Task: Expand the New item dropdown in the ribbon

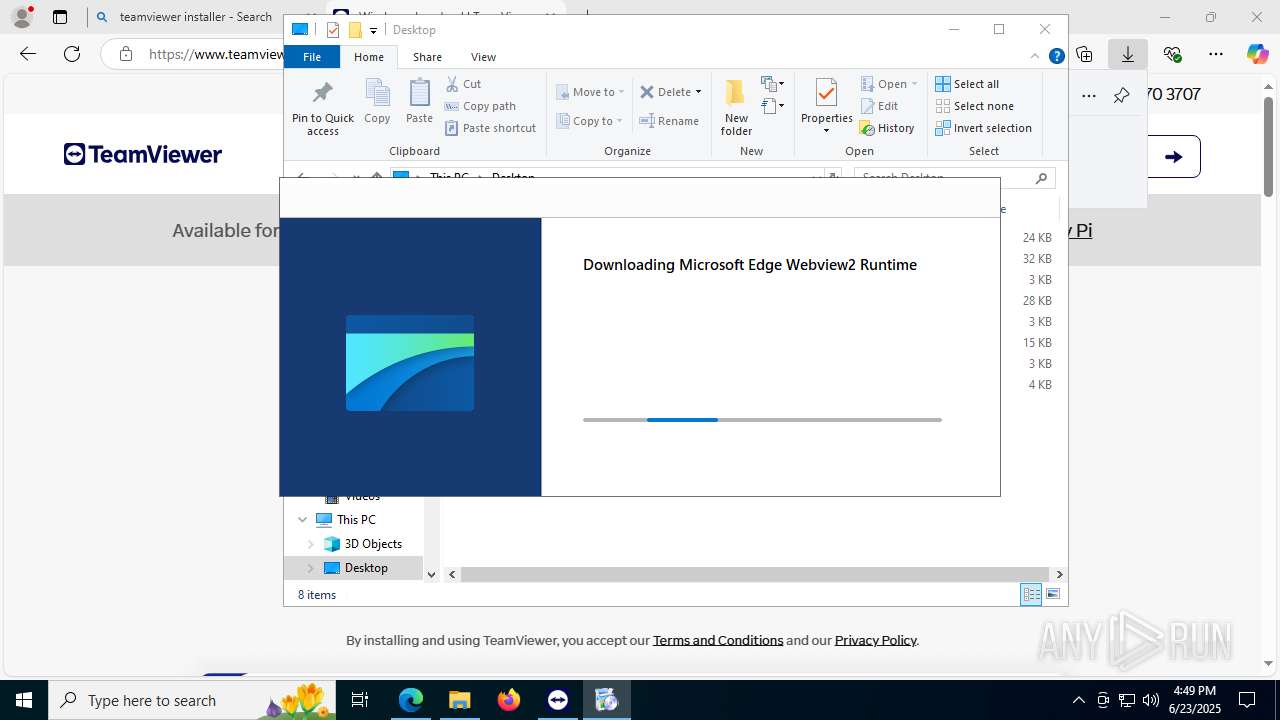Action: coord(772,84)
